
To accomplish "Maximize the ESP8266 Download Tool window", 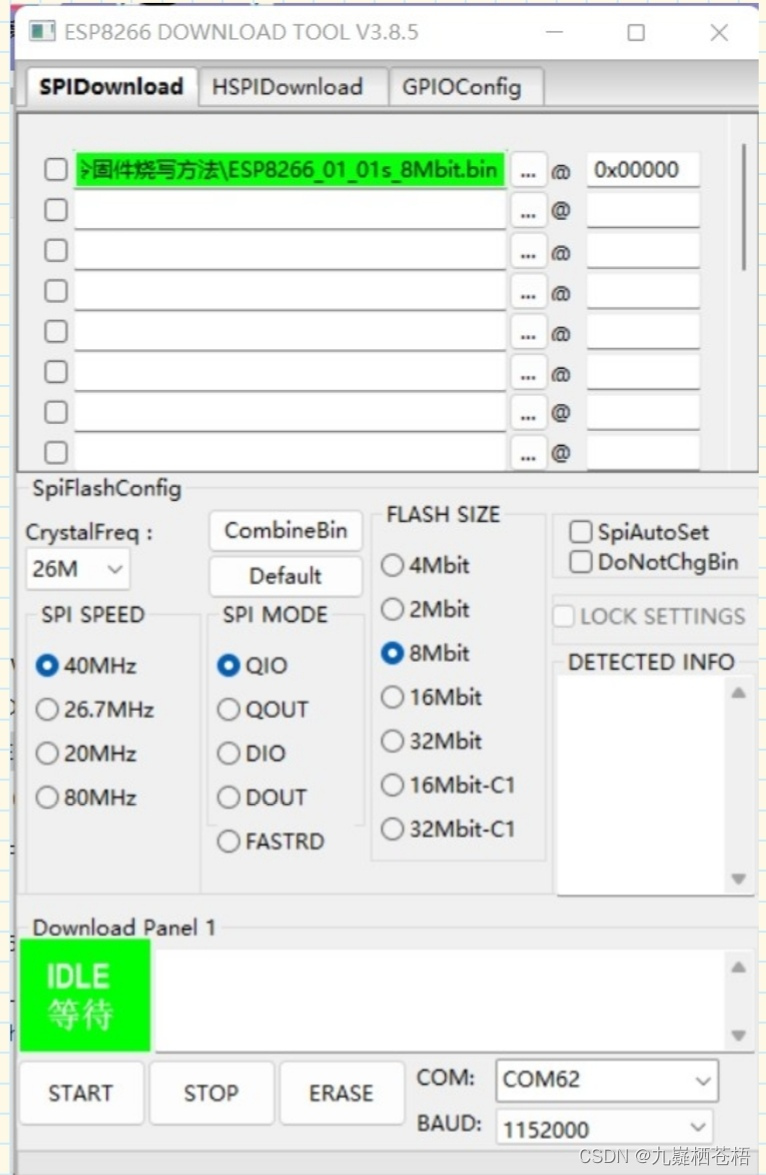I will click(x=636, y=32).
